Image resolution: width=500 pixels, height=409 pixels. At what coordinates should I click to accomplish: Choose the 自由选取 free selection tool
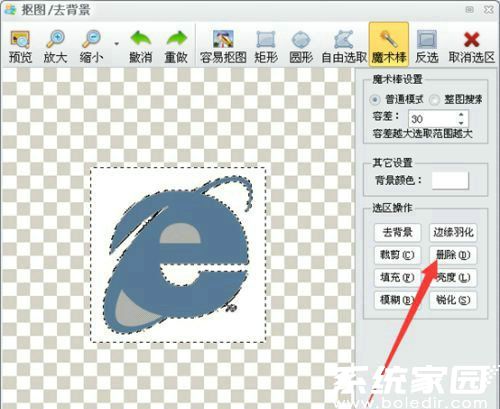click(344, 39)
